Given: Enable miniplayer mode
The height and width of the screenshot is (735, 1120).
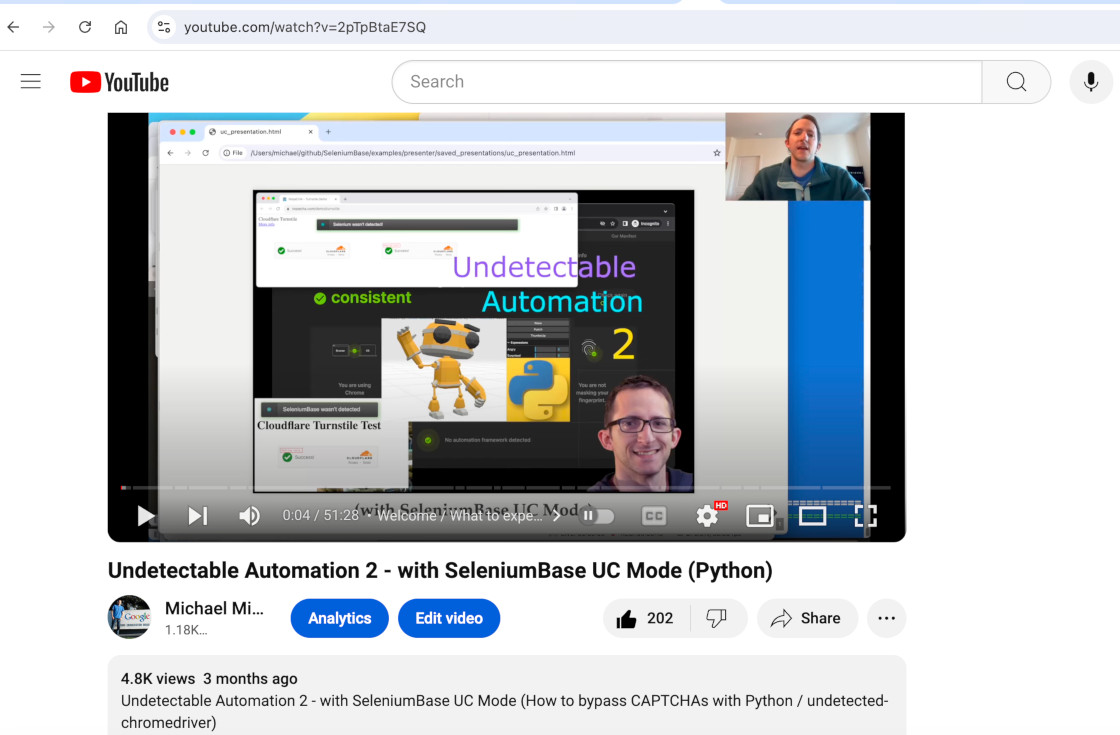Looking at the screenshot, I should pyautogui.click(x=760, y=516).
